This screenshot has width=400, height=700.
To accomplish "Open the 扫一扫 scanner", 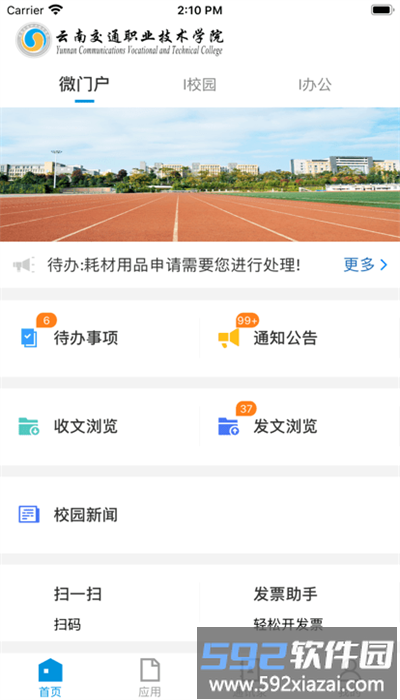I will [x=78, y=594].
